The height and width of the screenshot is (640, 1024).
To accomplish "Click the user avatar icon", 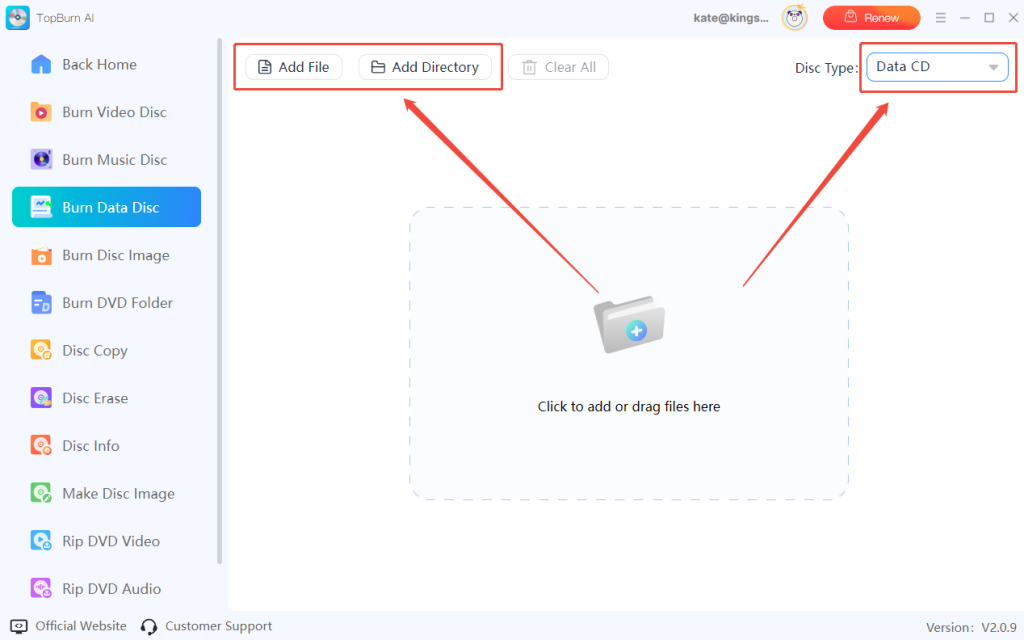I will pos(794,17).
